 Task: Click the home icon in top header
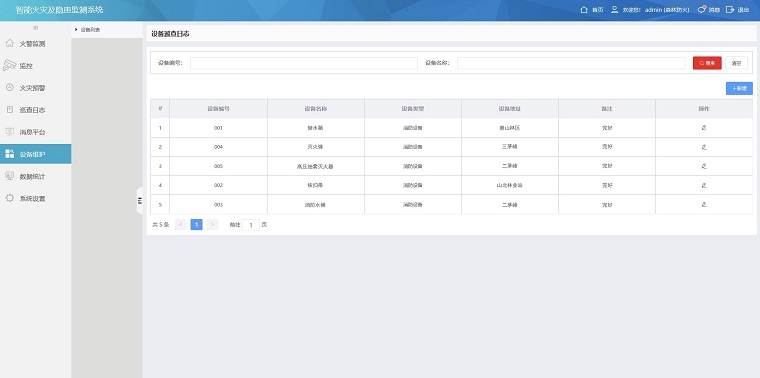tap(584, 10)
